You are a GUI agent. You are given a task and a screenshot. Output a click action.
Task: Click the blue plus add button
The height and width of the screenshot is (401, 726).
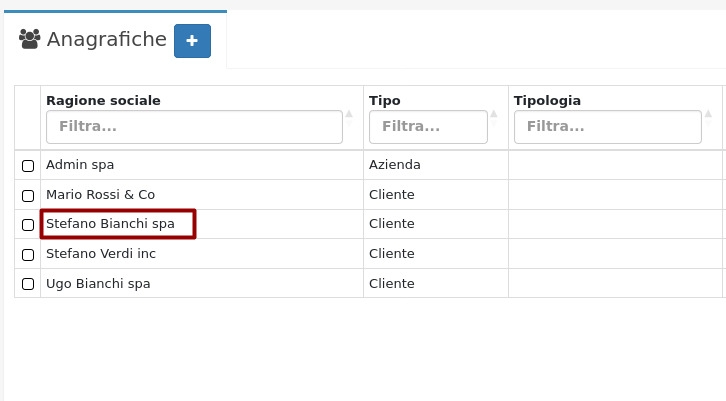[x=192, y=41]
